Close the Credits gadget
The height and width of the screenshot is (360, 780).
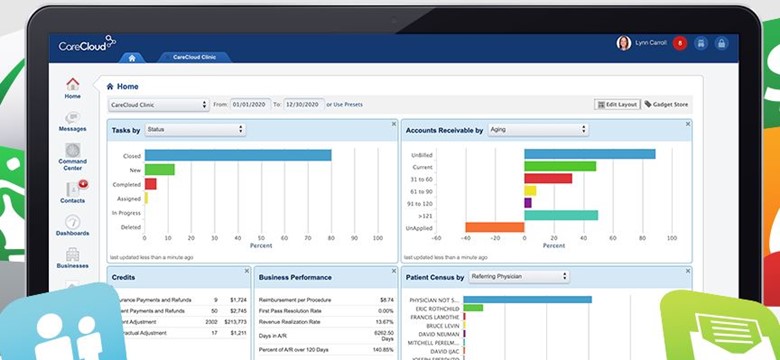[247, 271]
